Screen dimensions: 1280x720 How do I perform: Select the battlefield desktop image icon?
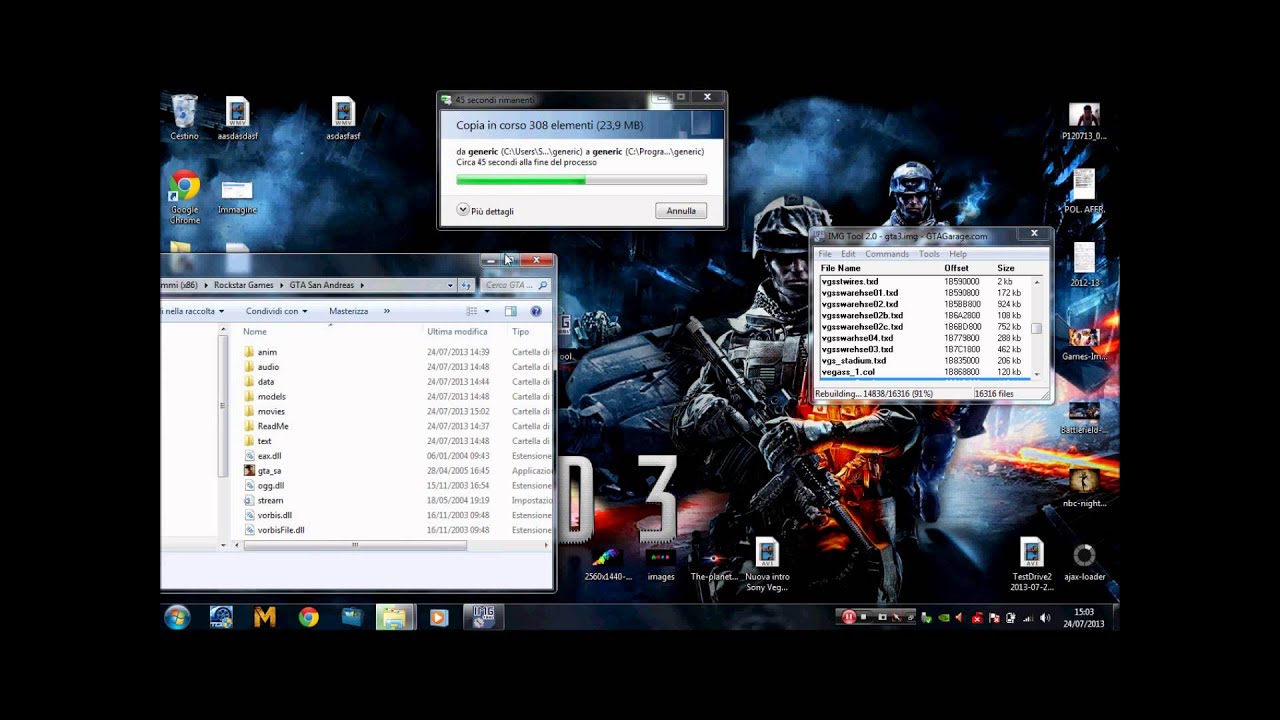click(1084, 418)
